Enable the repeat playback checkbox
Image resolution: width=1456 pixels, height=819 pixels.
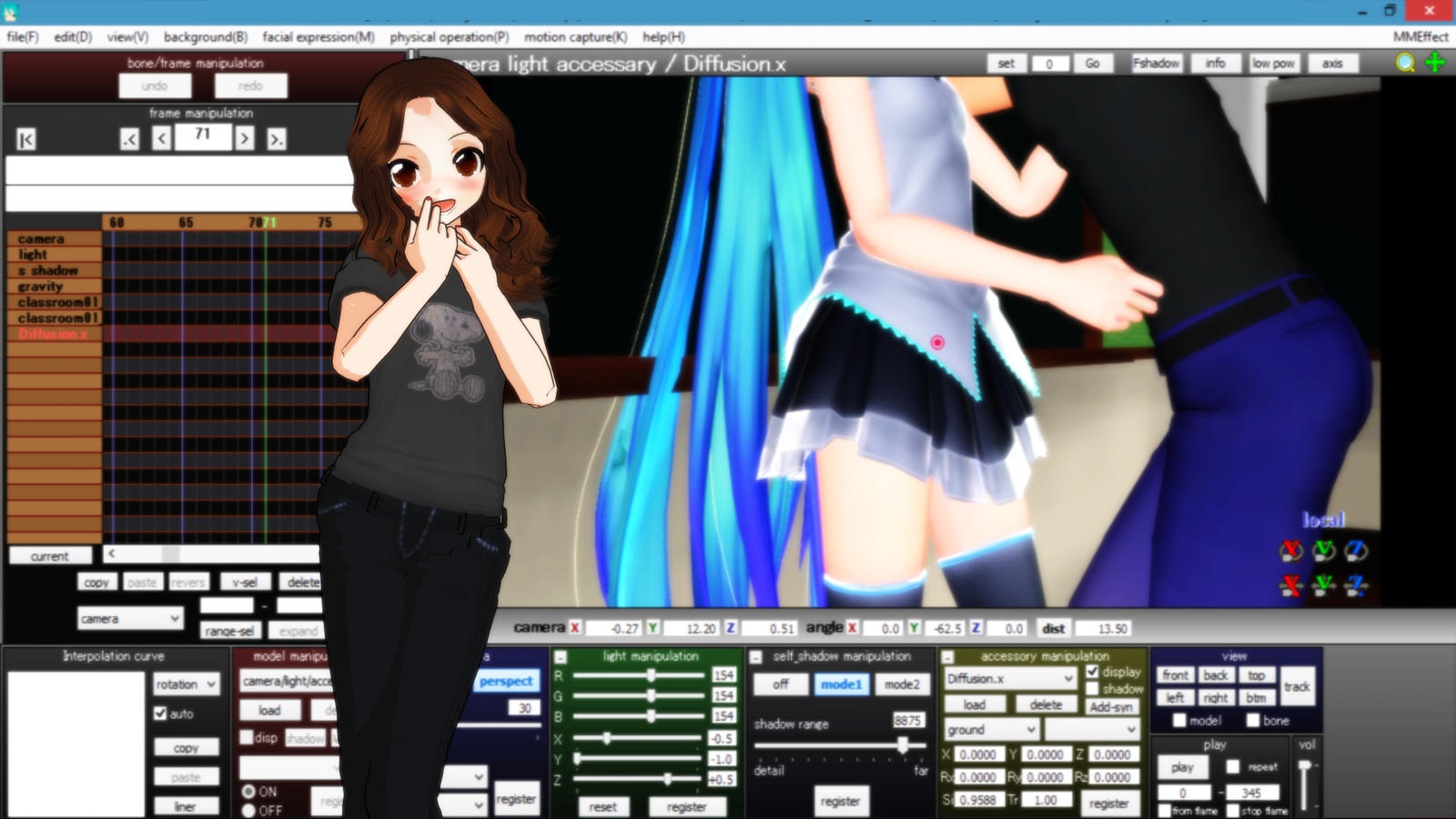point(1233,767)
